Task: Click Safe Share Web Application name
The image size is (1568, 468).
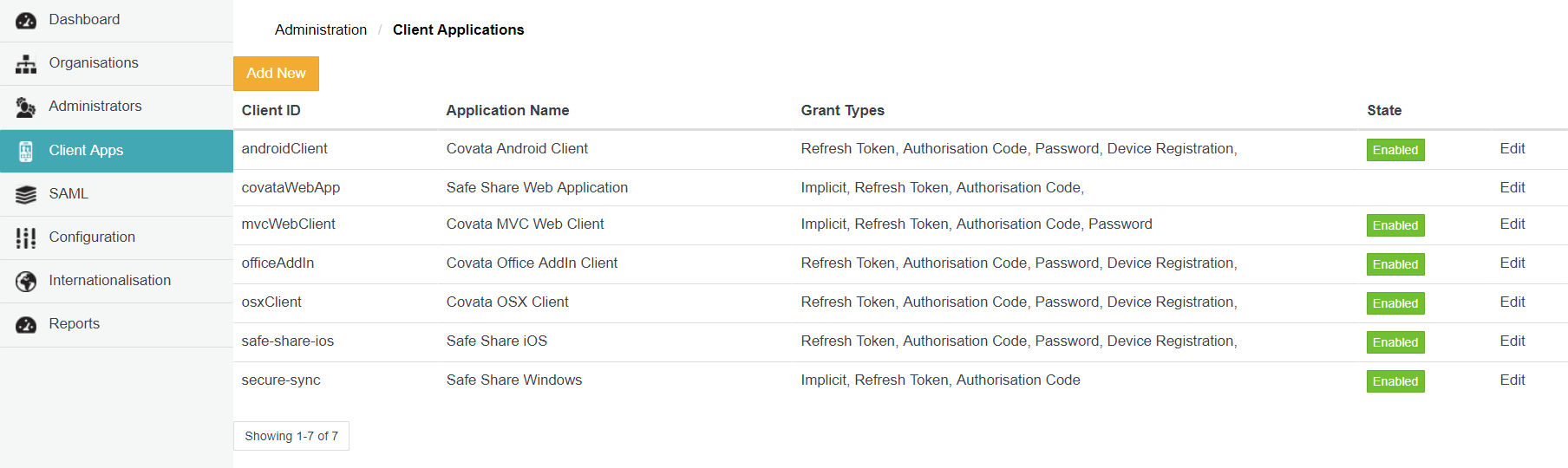Action: pos(537,188)
